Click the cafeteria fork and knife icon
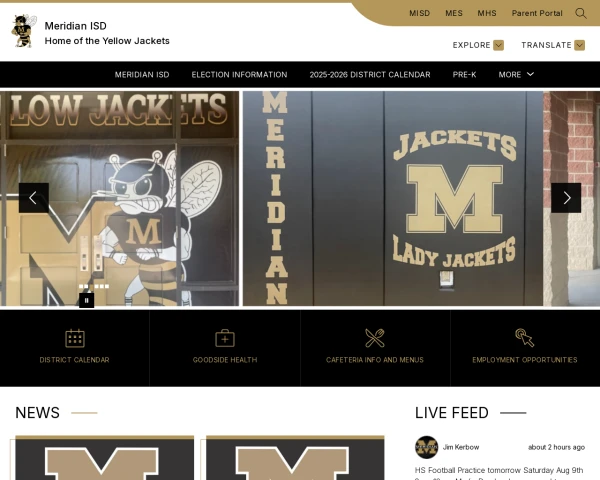The height and width of the screenshot is (480, 600). click(x=375, y=338)
